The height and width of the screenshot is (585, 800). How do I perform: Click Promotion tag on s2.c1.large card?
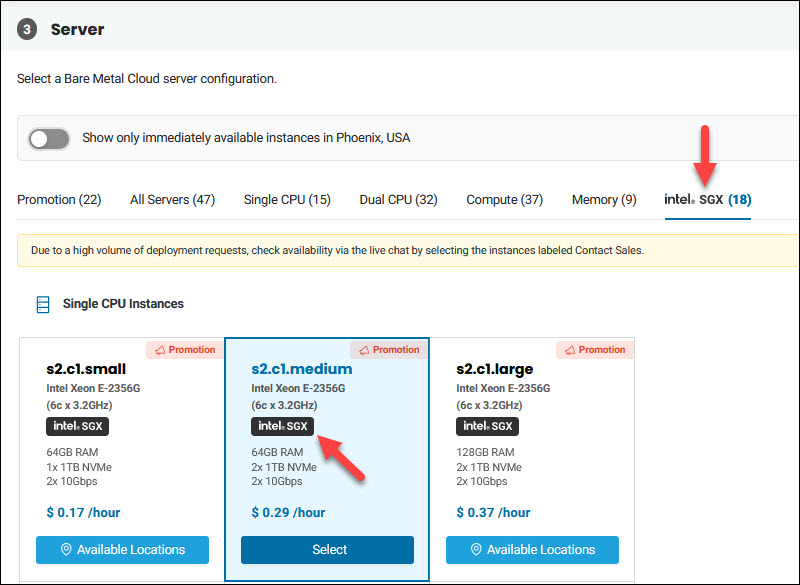pos(595,350)
